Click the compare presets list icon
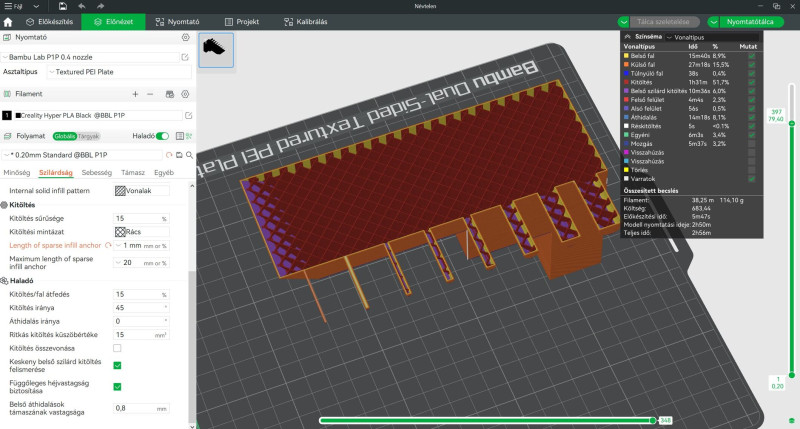Viewport: 800px width, 429px height. [x=180, y=136]
